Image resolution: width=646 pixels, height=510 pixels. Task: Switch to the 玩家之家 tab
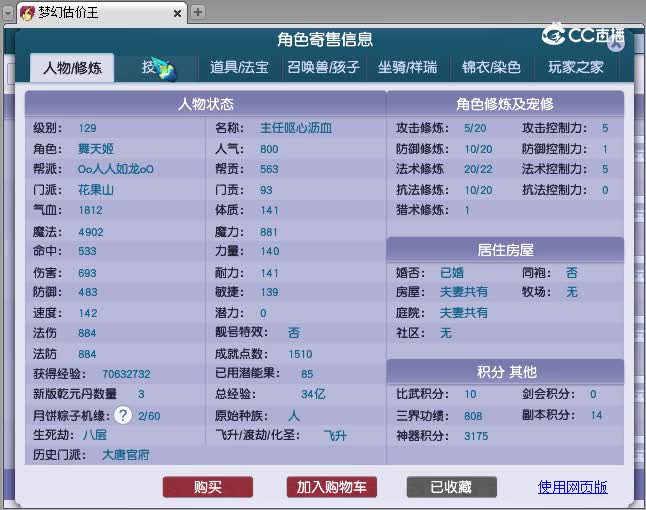[x=576, y=68]
